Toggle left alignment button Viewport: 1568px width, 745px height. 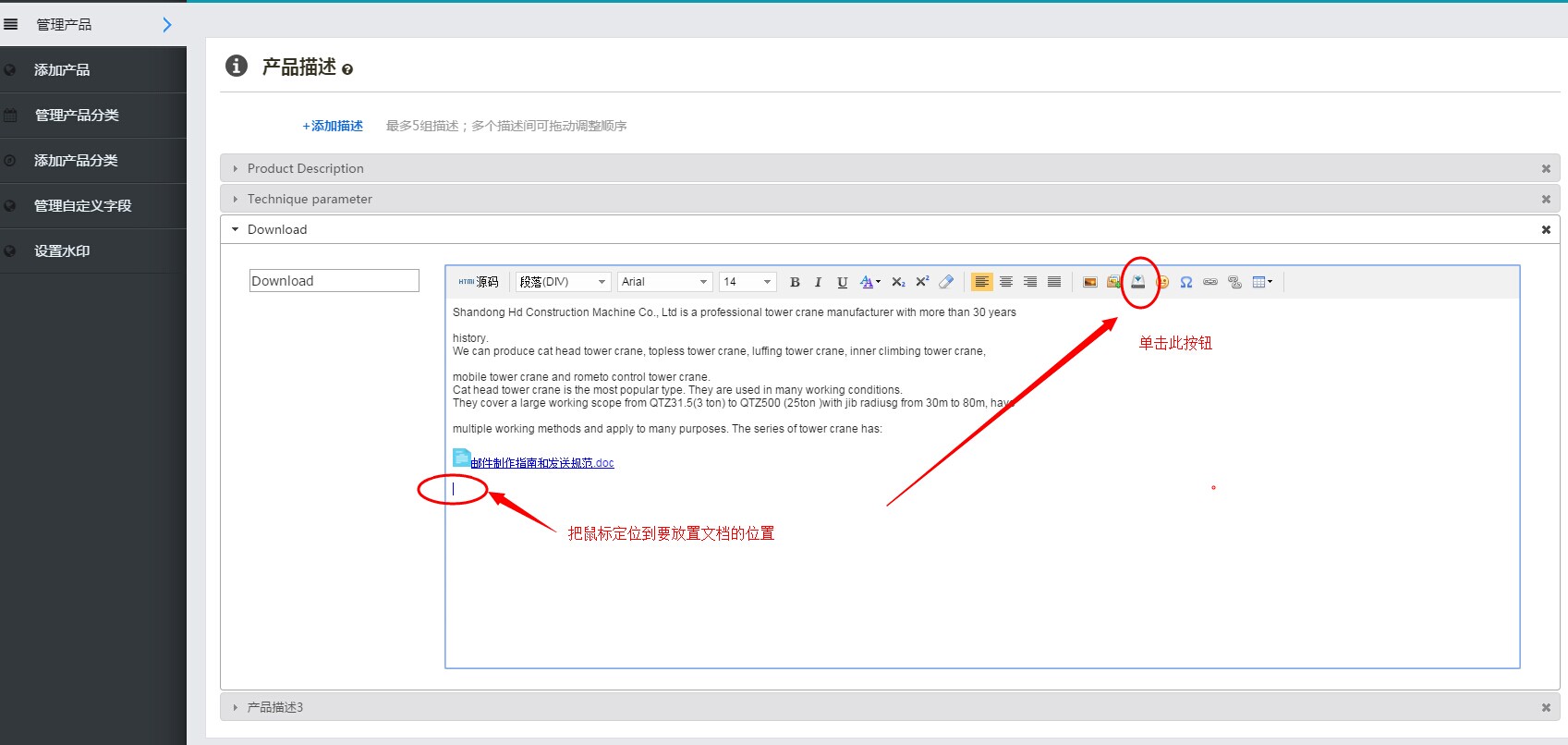point(981,282)
